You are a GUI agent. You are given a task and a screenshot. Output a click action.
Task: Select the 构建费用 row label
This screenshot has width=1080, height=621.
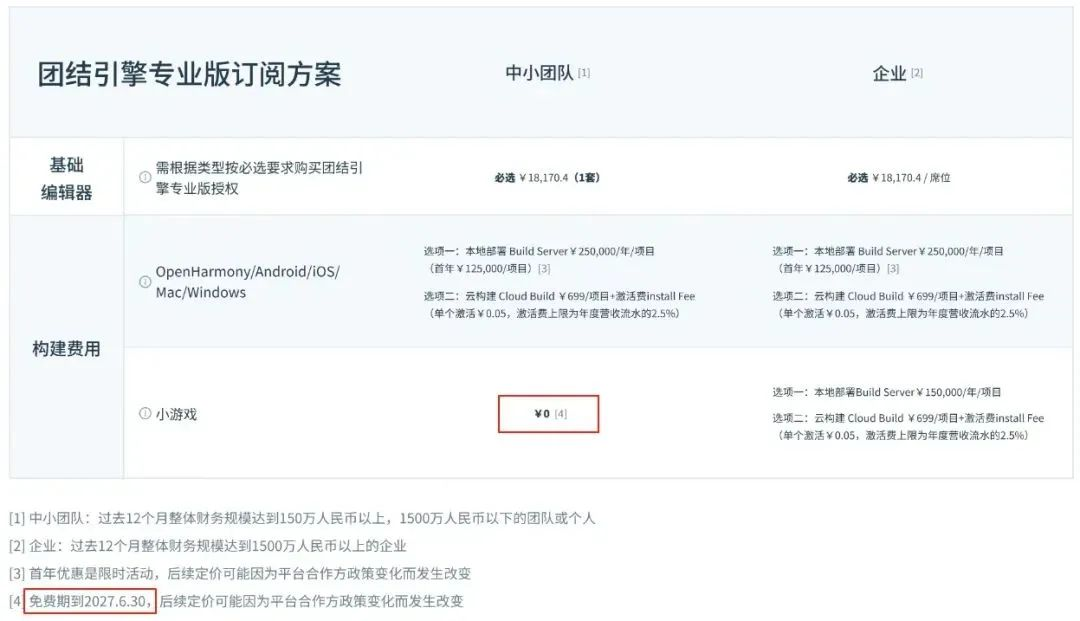pyautogui.click(x=67, y=349)
